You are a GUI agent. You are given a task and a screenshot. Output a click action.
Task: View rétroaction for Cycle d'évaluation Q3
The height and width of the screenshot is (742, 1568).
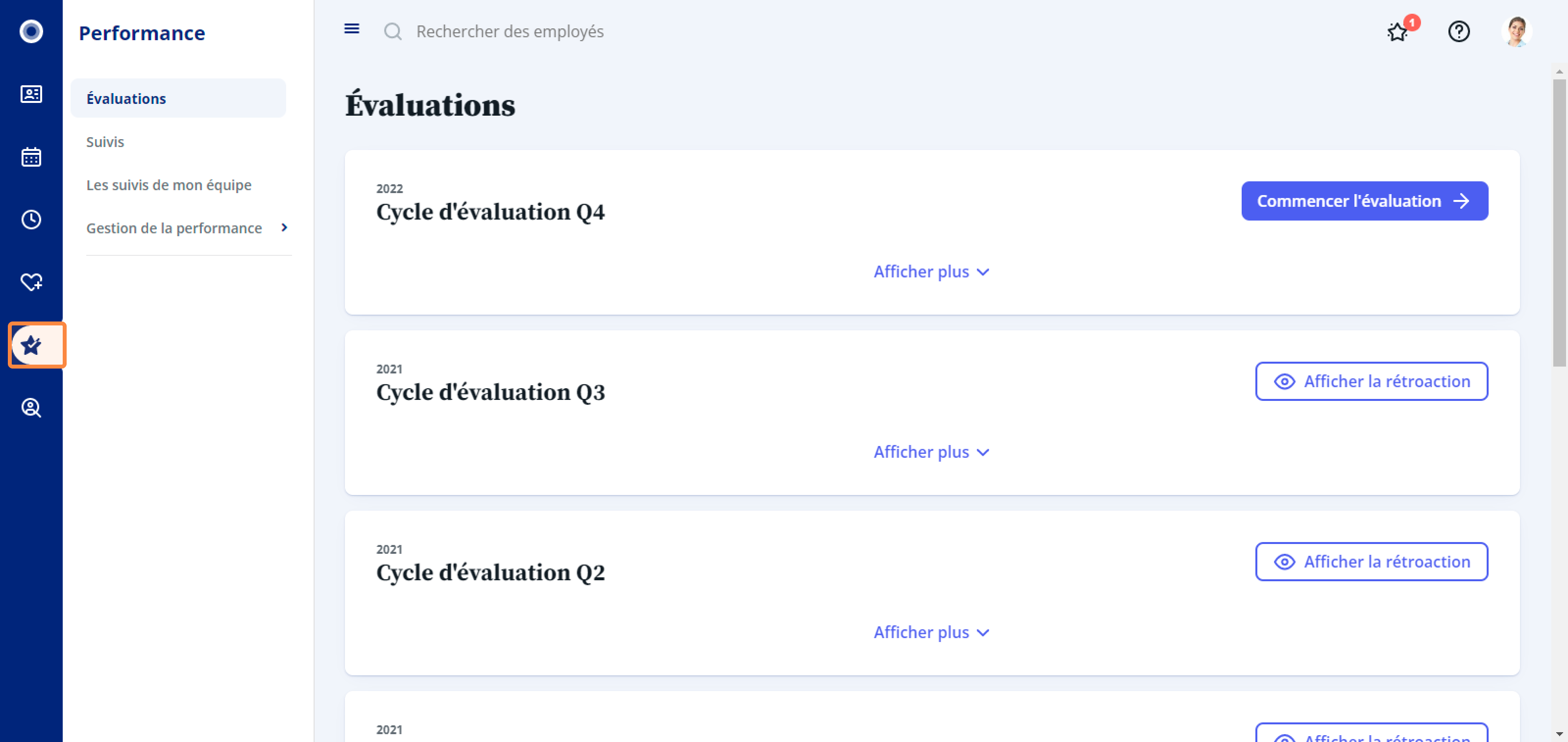(1372, 381)
